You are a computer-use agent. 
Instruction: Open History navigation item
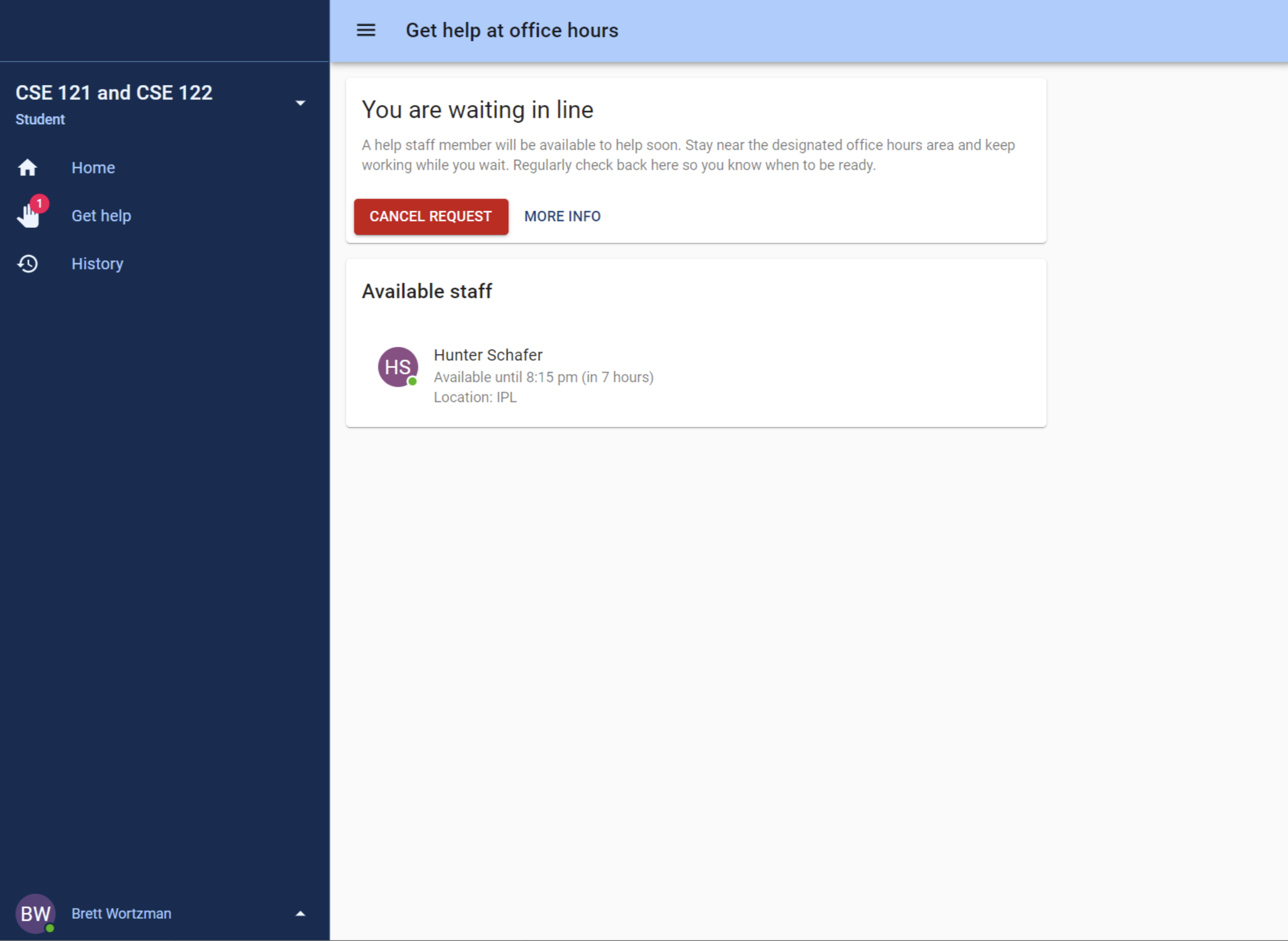coord(97,264)
